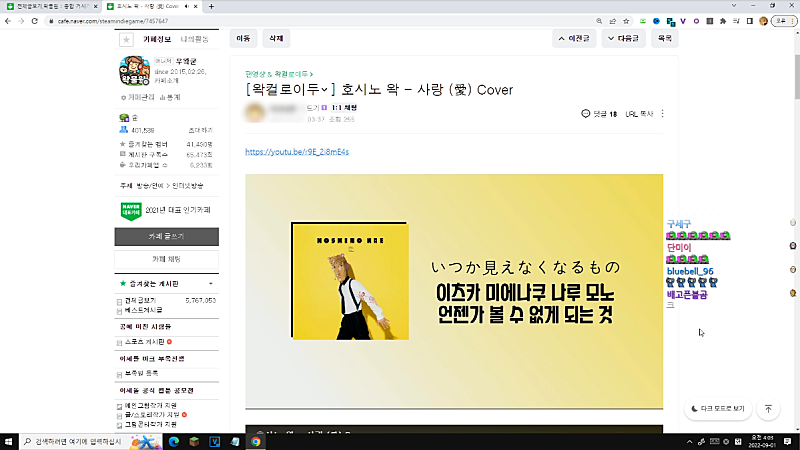Image resolution: width=800 pixels, height=450 pixels.
Task: Click the scroll-to-top arrow button
Action: 768,409
